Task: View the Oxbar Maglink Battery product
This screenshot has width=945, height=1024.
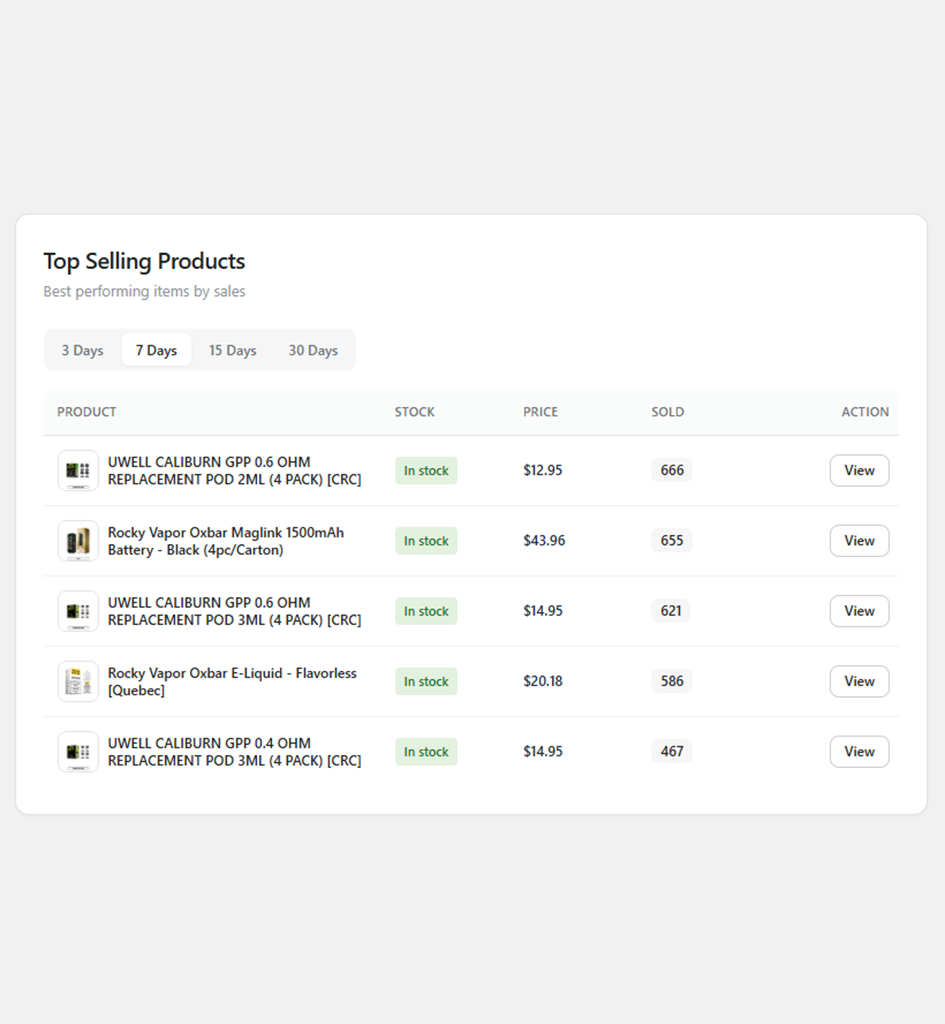Action: (x=859, y=541)
